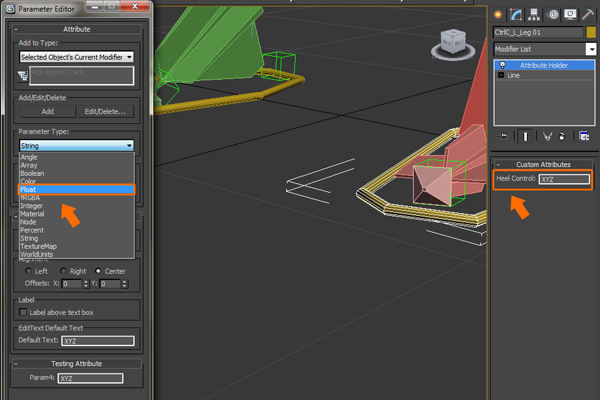Choose Boolean from parameter type list
The height and width of the screenshot is (400, 600).
(77, 173)
